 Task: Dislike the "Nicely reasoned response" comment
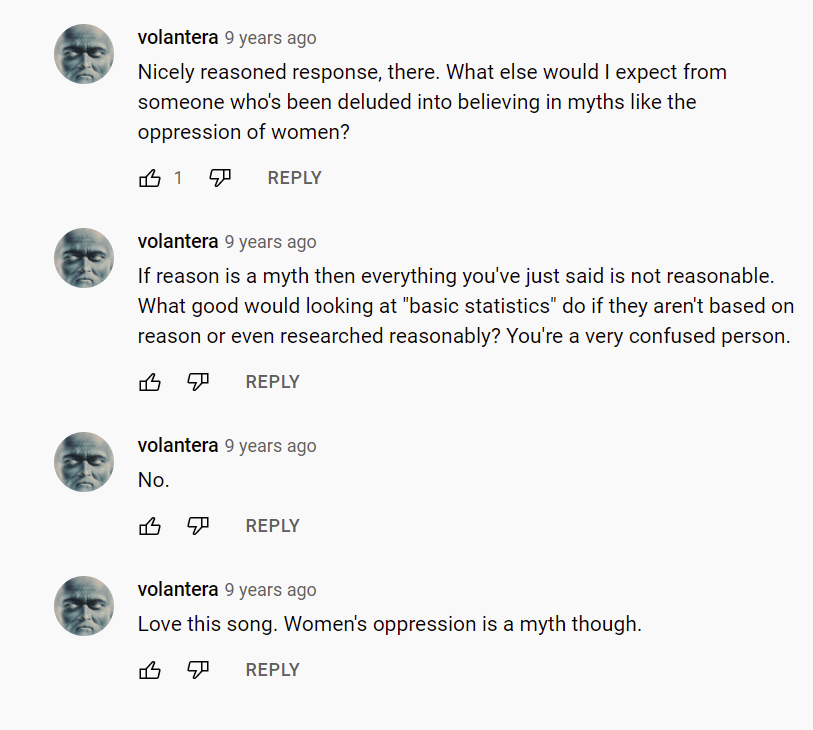220,178
